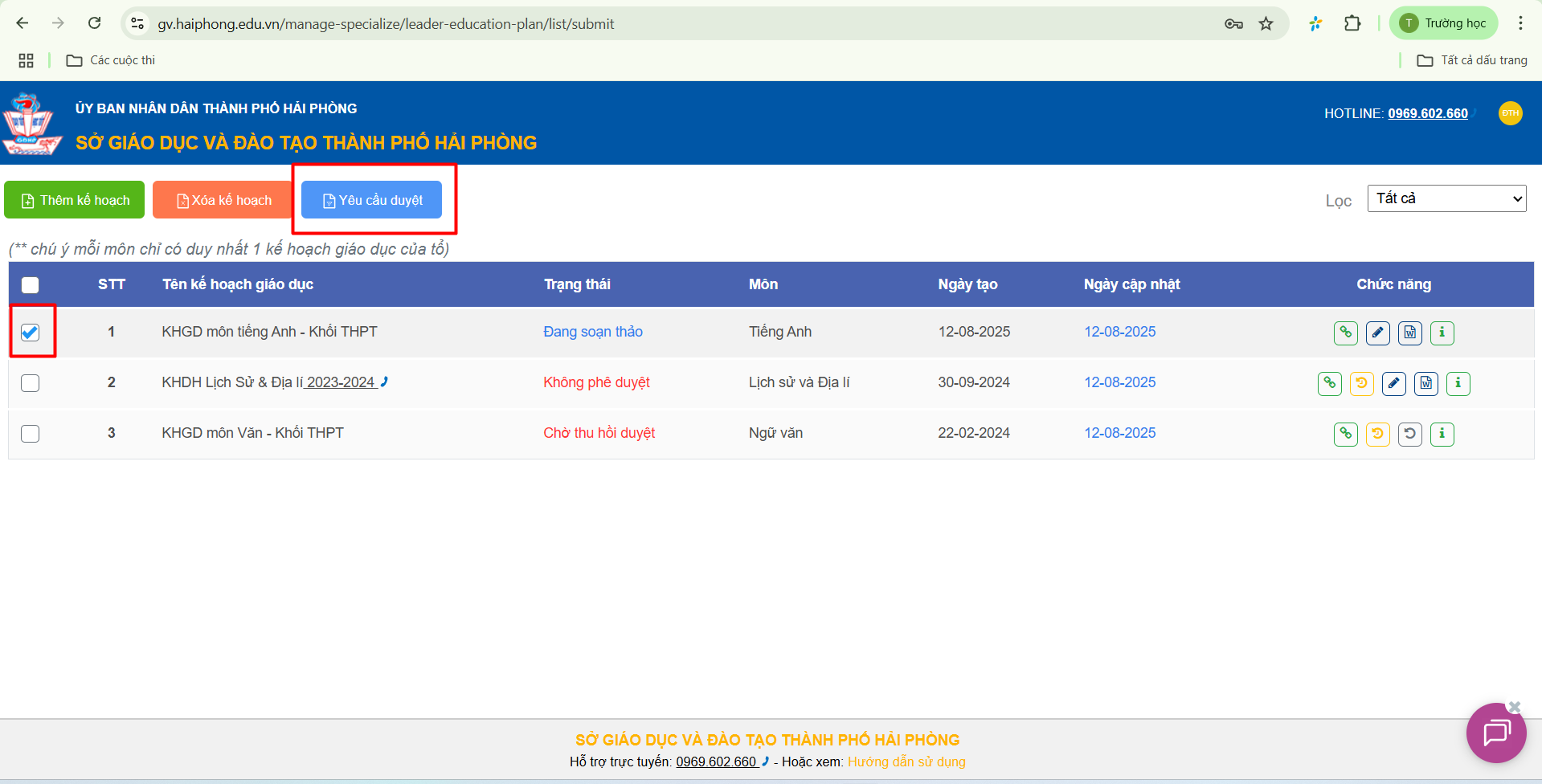Click the yellow history icon for the Lịch sử và Địa lí plan

click(1361, 383)
